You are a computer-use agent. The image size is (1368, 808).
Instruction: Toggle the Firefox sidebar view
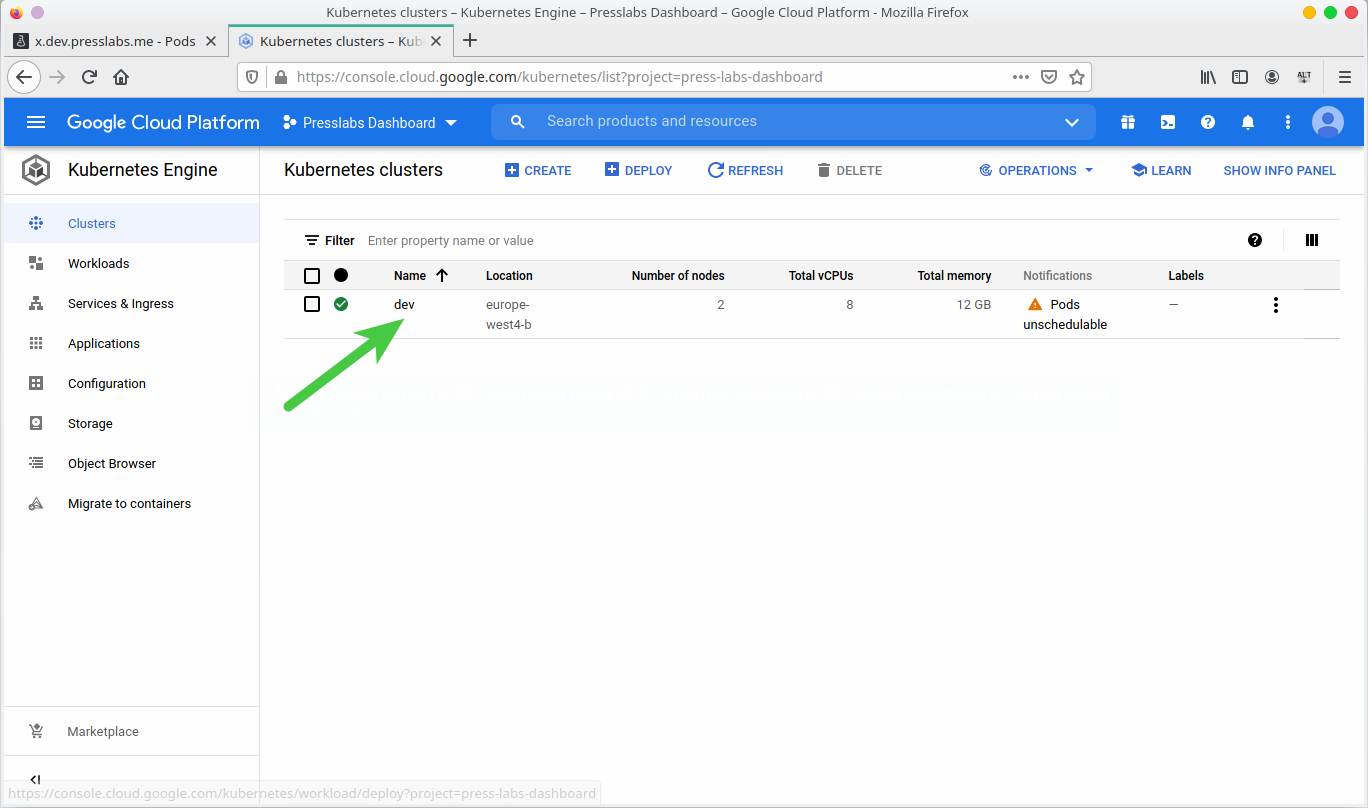click(1240, 77)
